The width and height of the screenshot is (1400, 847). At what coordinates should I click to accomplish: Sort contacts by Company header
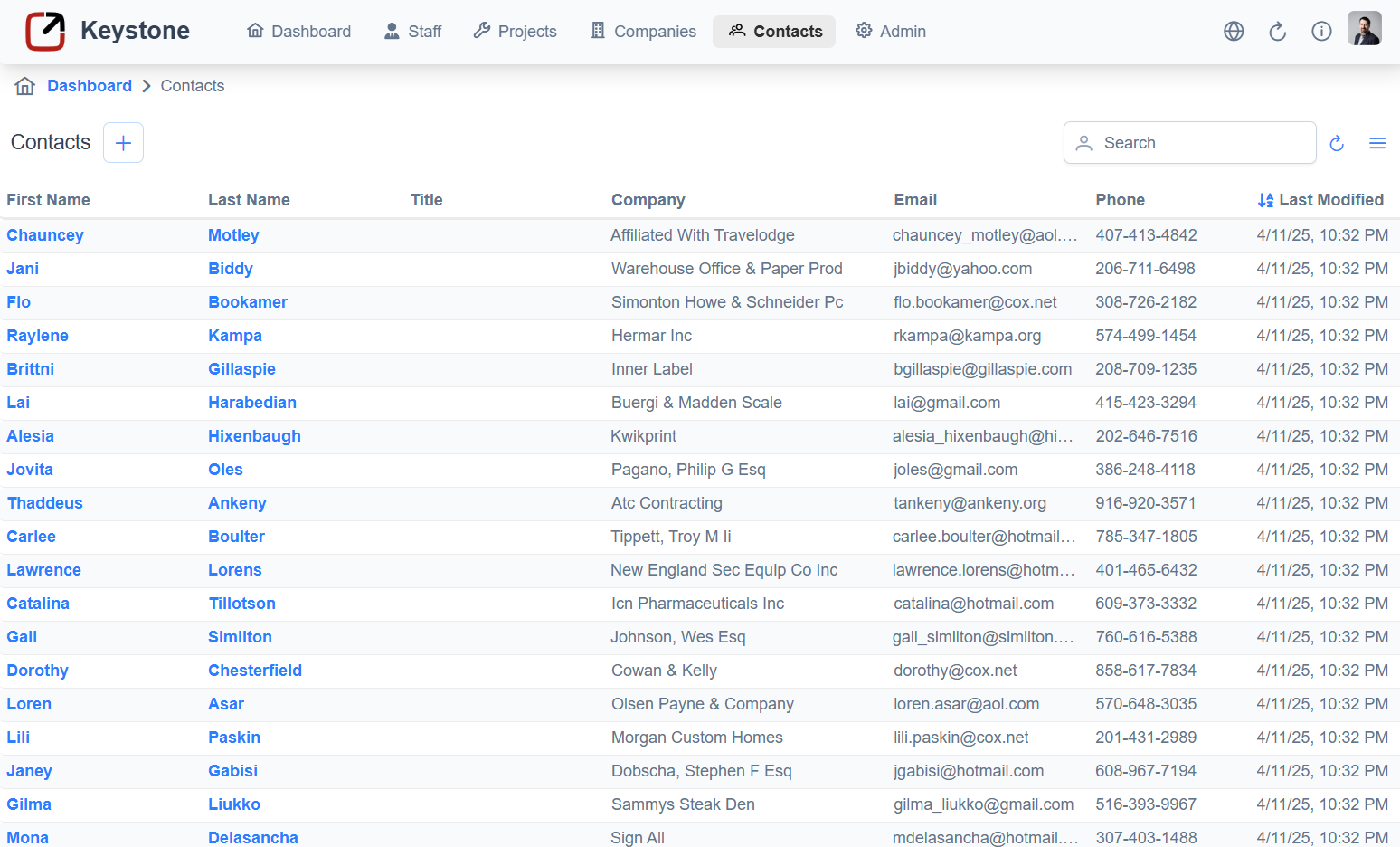point(648,200)
